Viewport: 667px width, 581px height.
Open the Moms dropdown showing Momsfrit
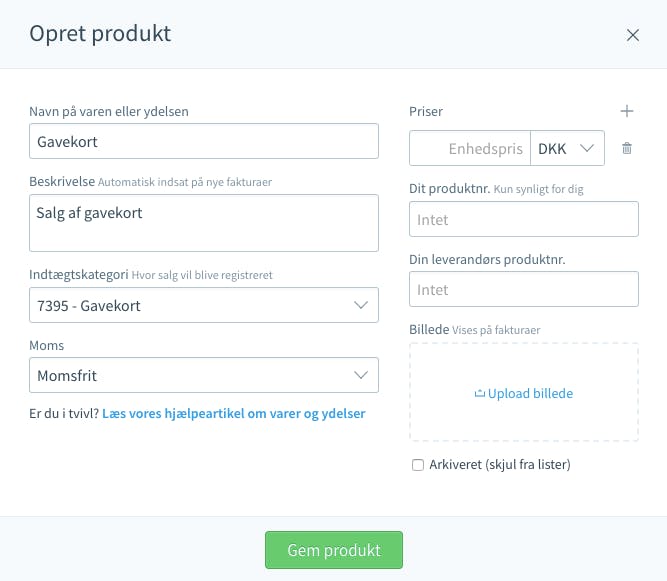(204, 375)
